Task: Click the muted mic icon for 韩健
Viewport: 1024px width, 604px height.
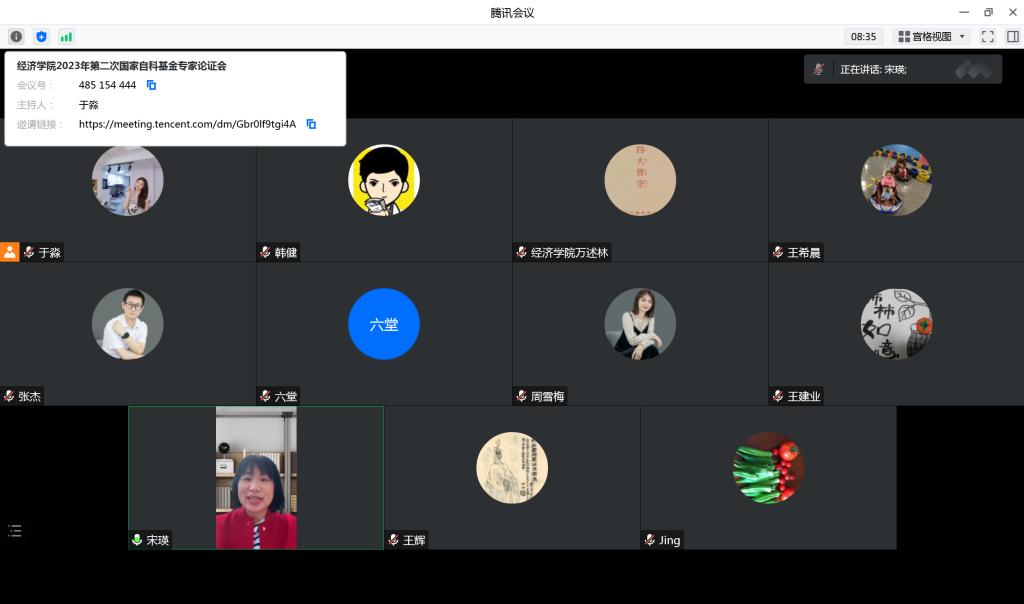Action: point(265,253)
